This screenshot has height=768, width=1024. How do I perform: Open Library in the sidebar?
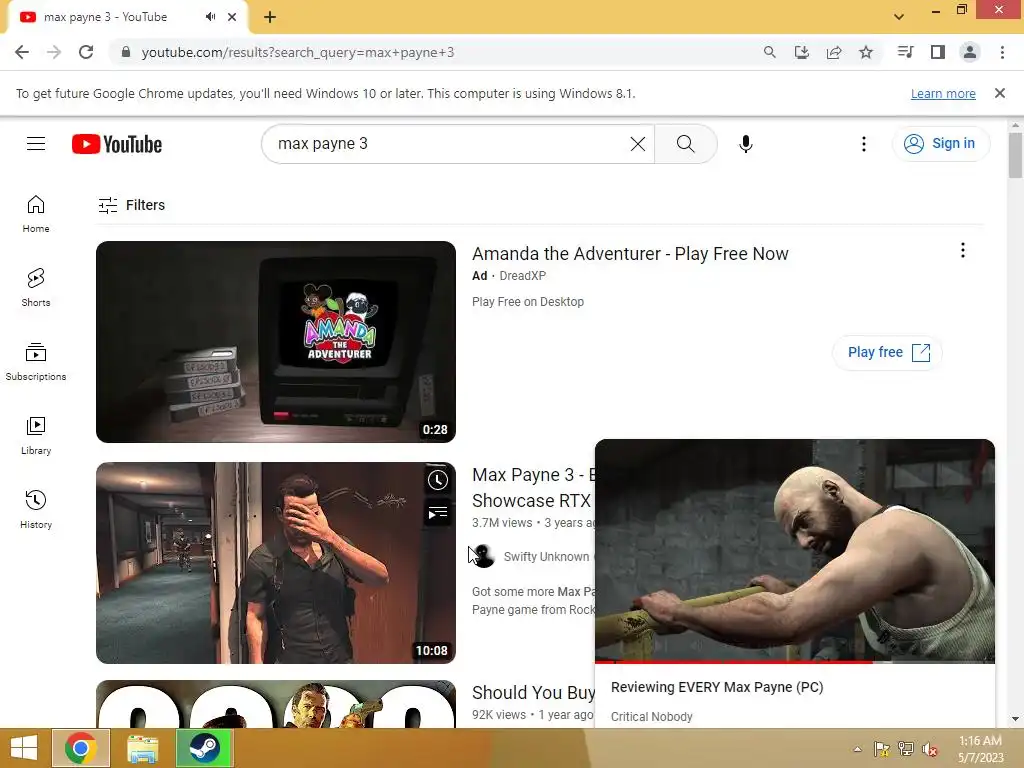(x=36, y=436)
